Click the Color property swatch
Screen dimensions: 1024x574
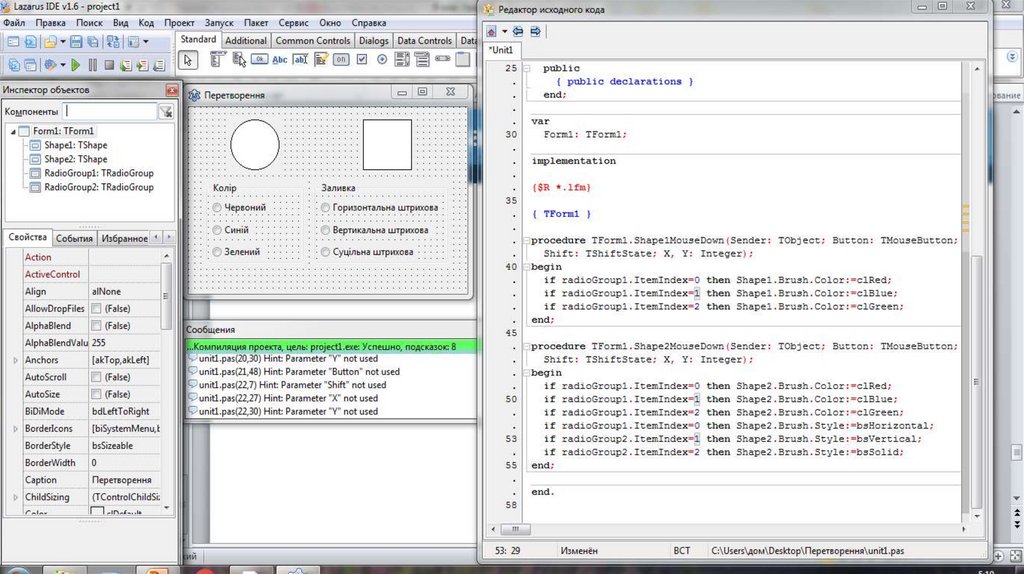coord(97,513)
